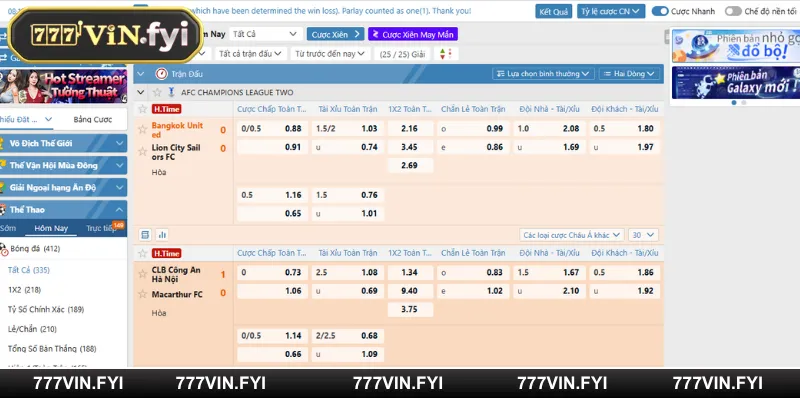Open the Hai Dòng layout dropdown
The height and width of the screenshot is (400, 800).
click(629, 74)
